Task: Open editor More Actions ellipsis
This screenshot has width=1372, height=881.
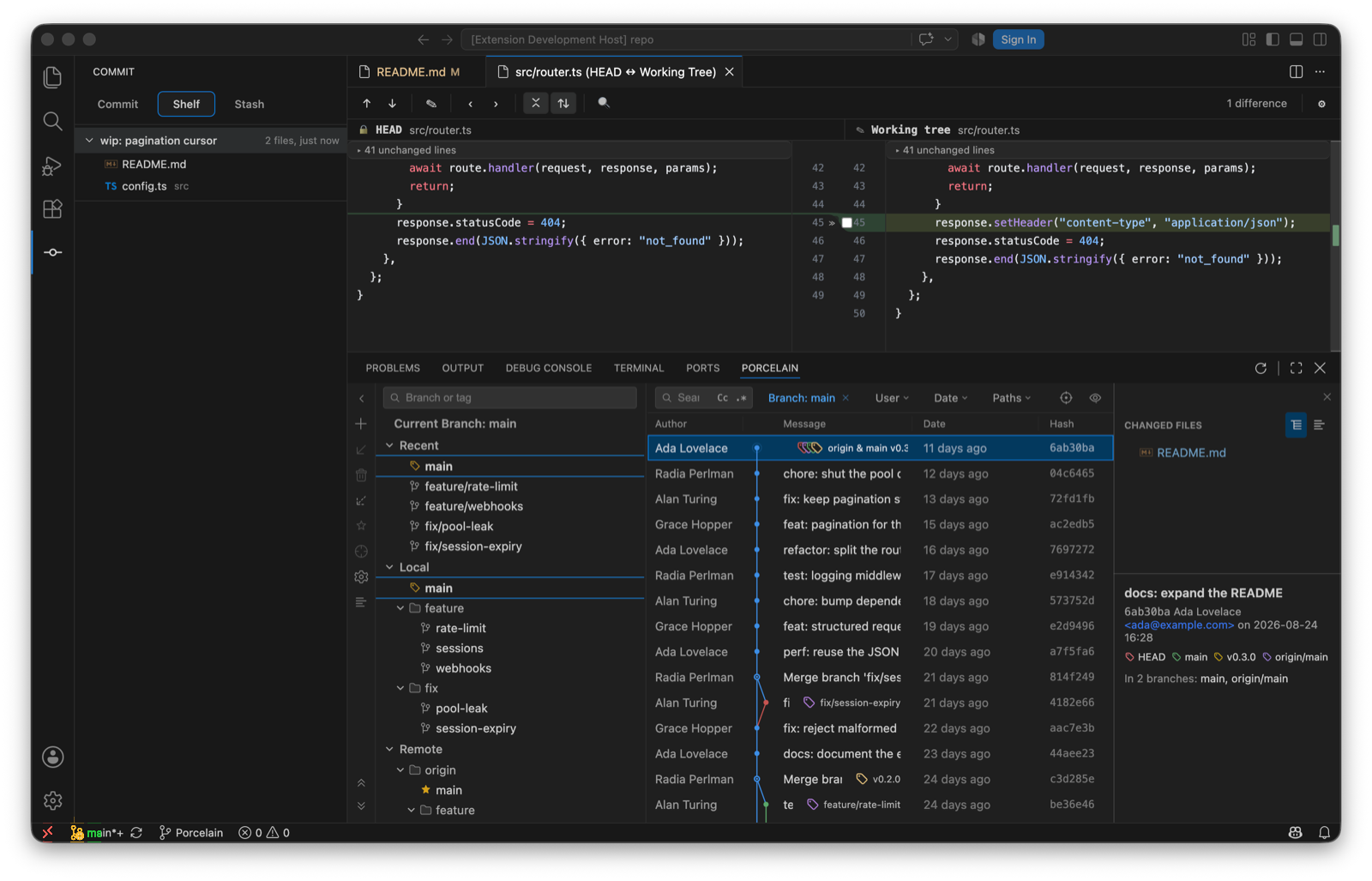Action: pyautogui.click(x=1320, y=72)
